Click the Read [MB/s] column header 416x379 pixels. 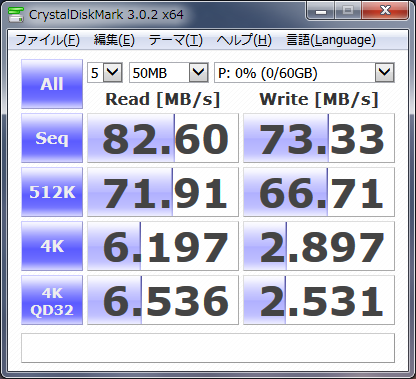(163, 99)
